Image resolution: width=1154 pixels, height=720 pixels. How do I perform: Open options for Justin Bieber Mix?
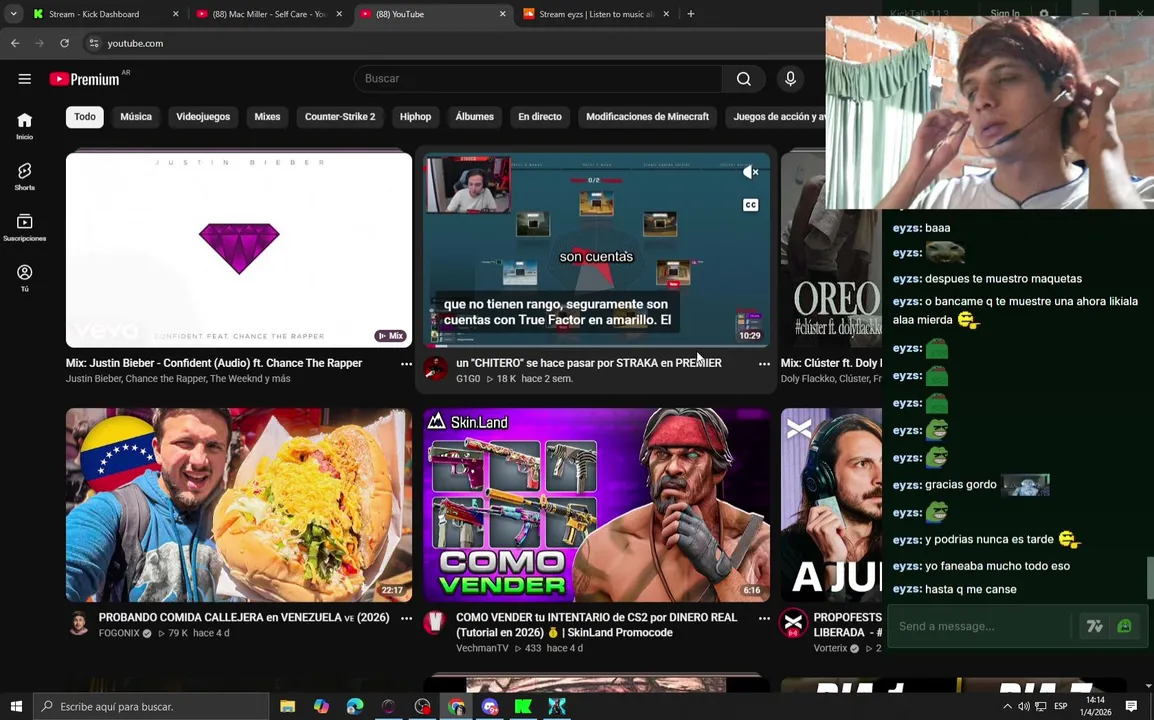[406, 364]
